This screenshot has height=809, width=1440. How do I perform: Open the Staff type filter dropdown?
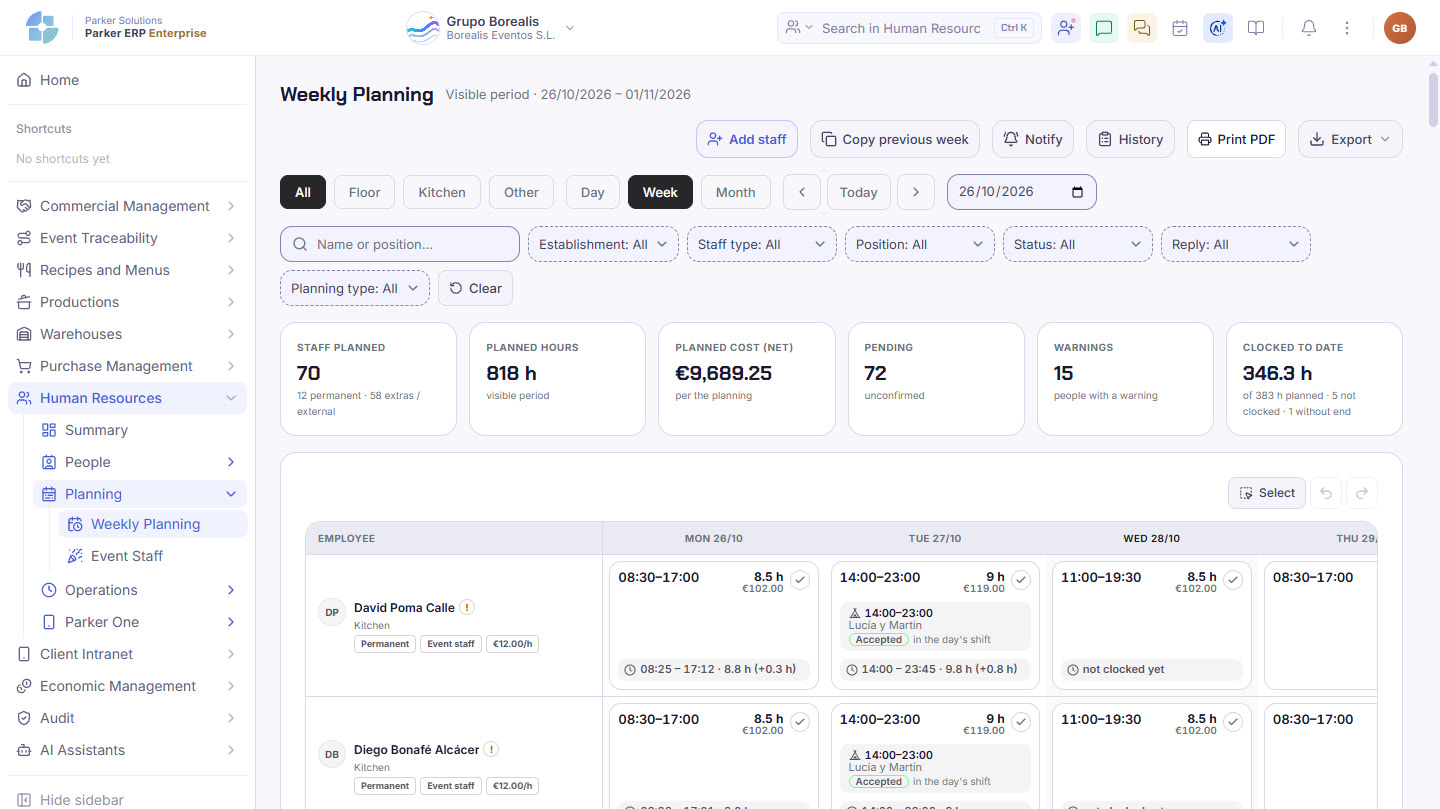click(x=762, y=244)
